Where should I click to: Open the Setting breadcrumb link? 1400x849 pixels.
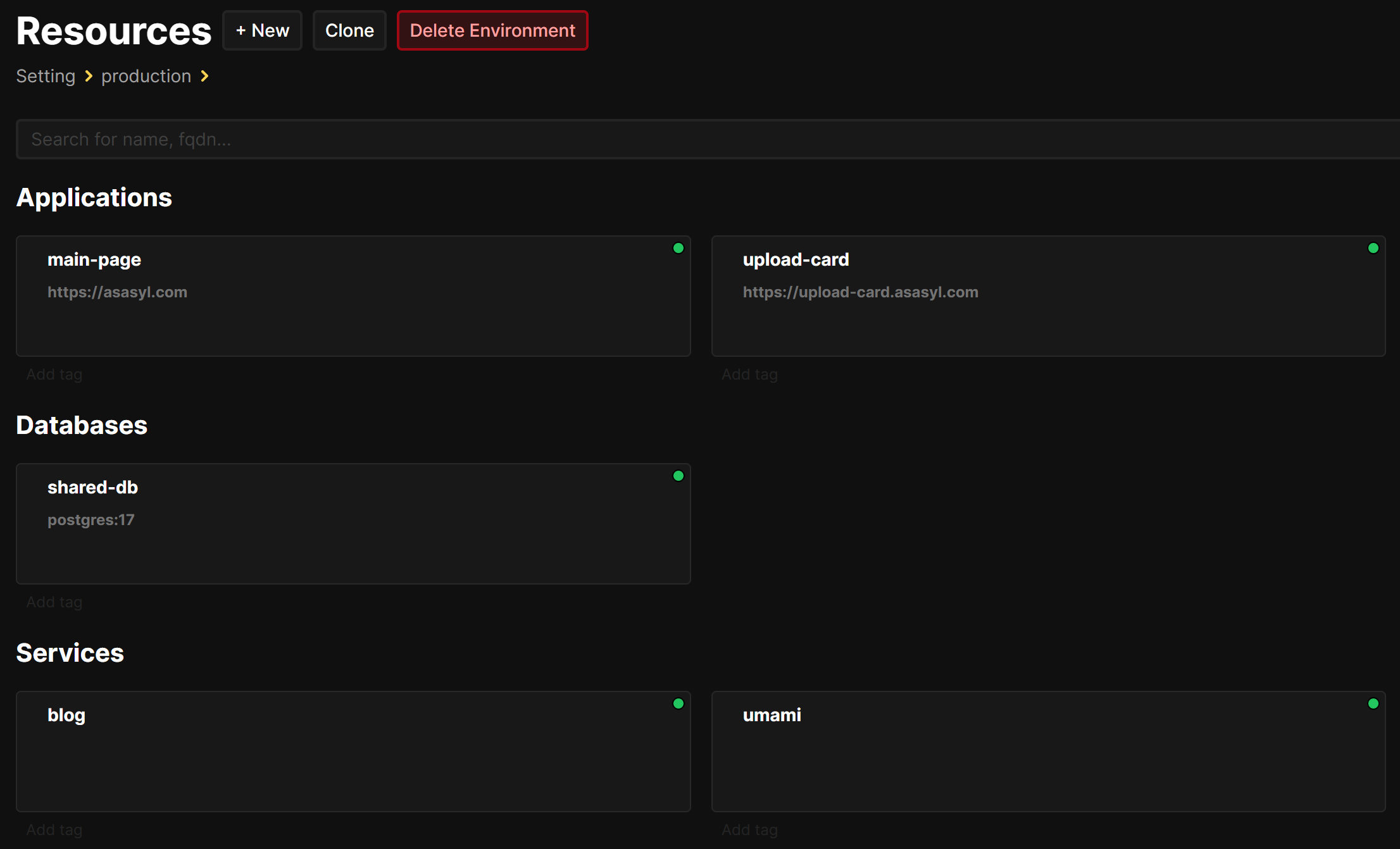46,77
